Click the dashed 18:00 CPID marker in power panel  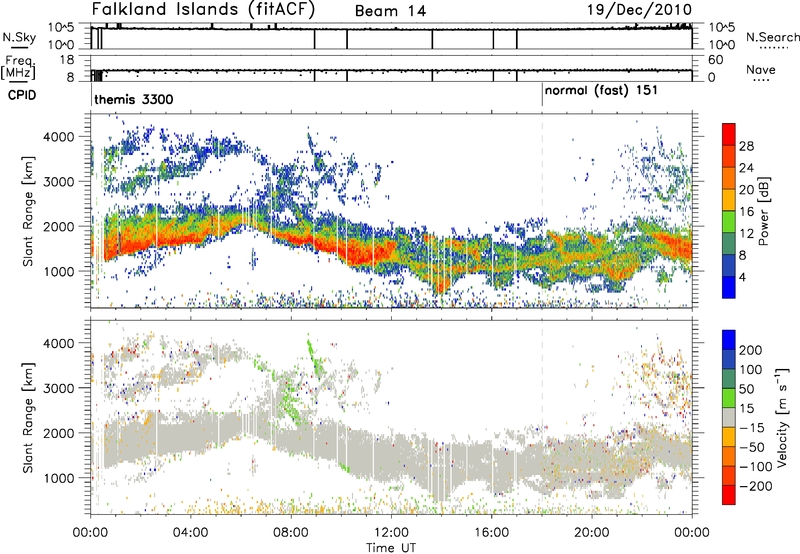click(x=542, y=209)
